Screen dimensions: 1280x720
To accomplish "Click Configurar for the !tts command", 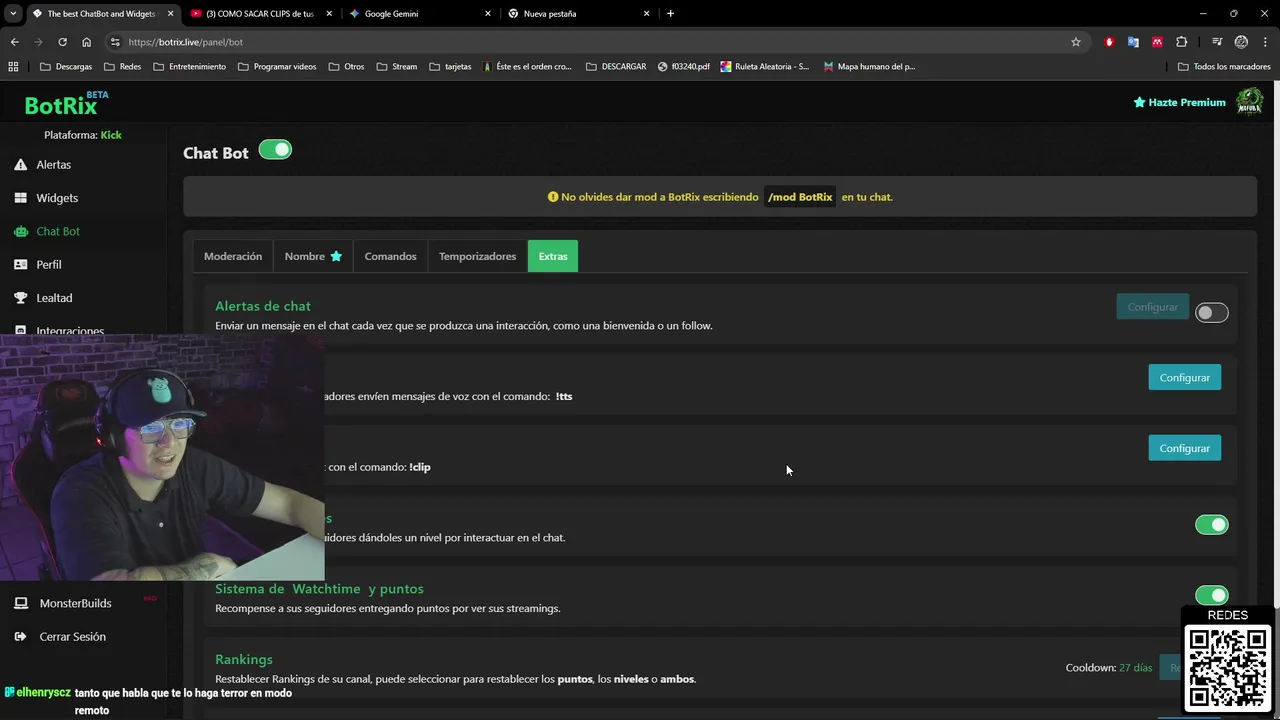I will (1184, 378).
